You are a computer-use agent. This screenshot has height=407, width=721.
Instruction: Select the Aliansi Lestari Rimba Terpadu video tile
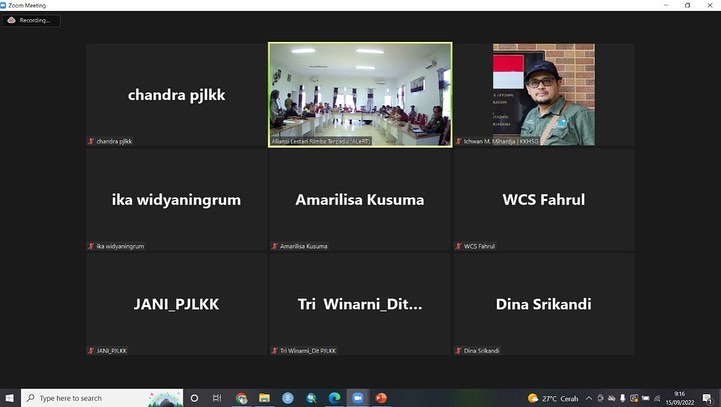360,94
